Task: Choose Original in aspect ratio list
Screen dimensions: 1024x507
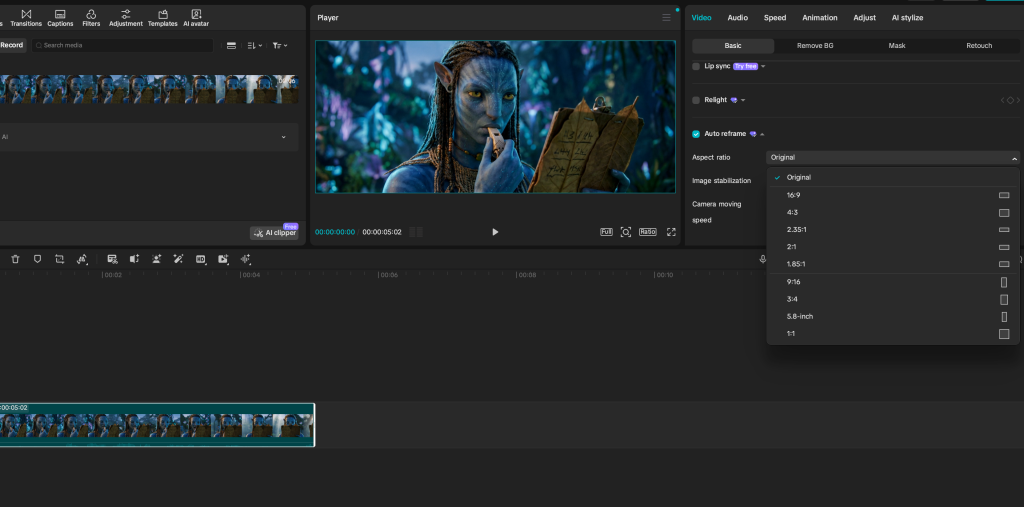Action: (x=892, y=178)
